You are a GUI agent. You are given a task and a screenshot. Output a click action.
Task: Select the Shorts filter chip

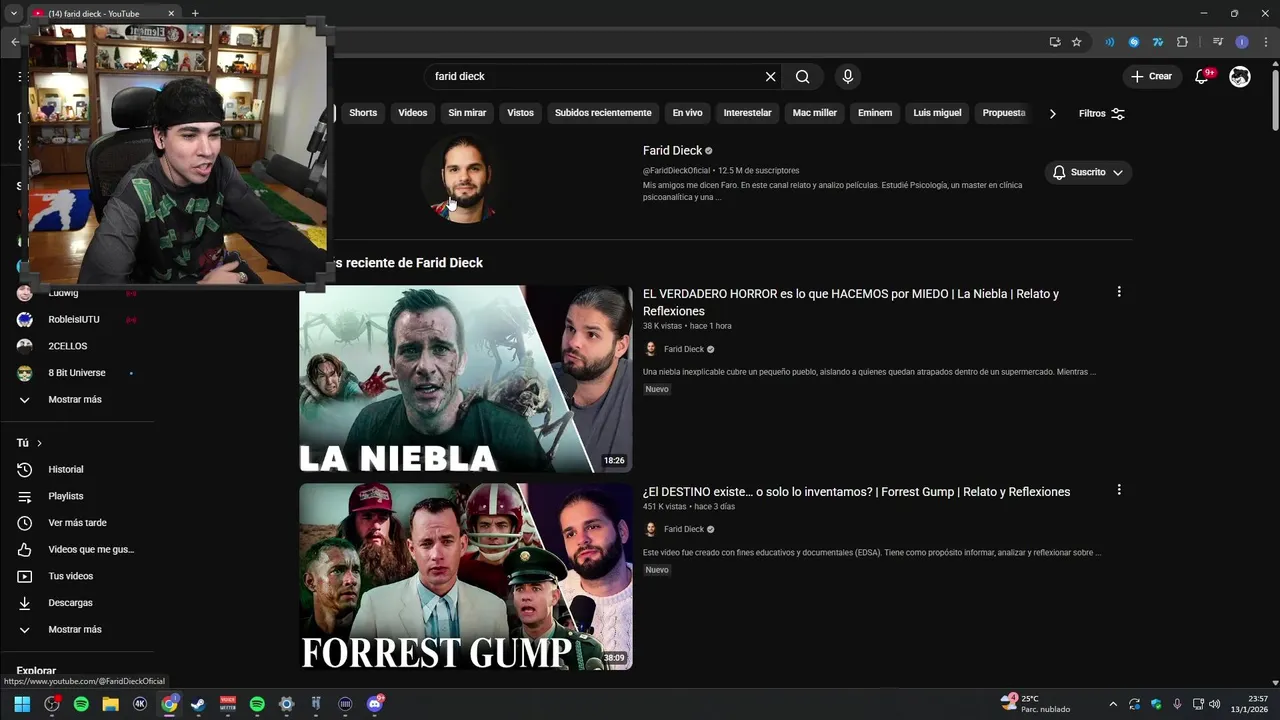tap(363, 113)
